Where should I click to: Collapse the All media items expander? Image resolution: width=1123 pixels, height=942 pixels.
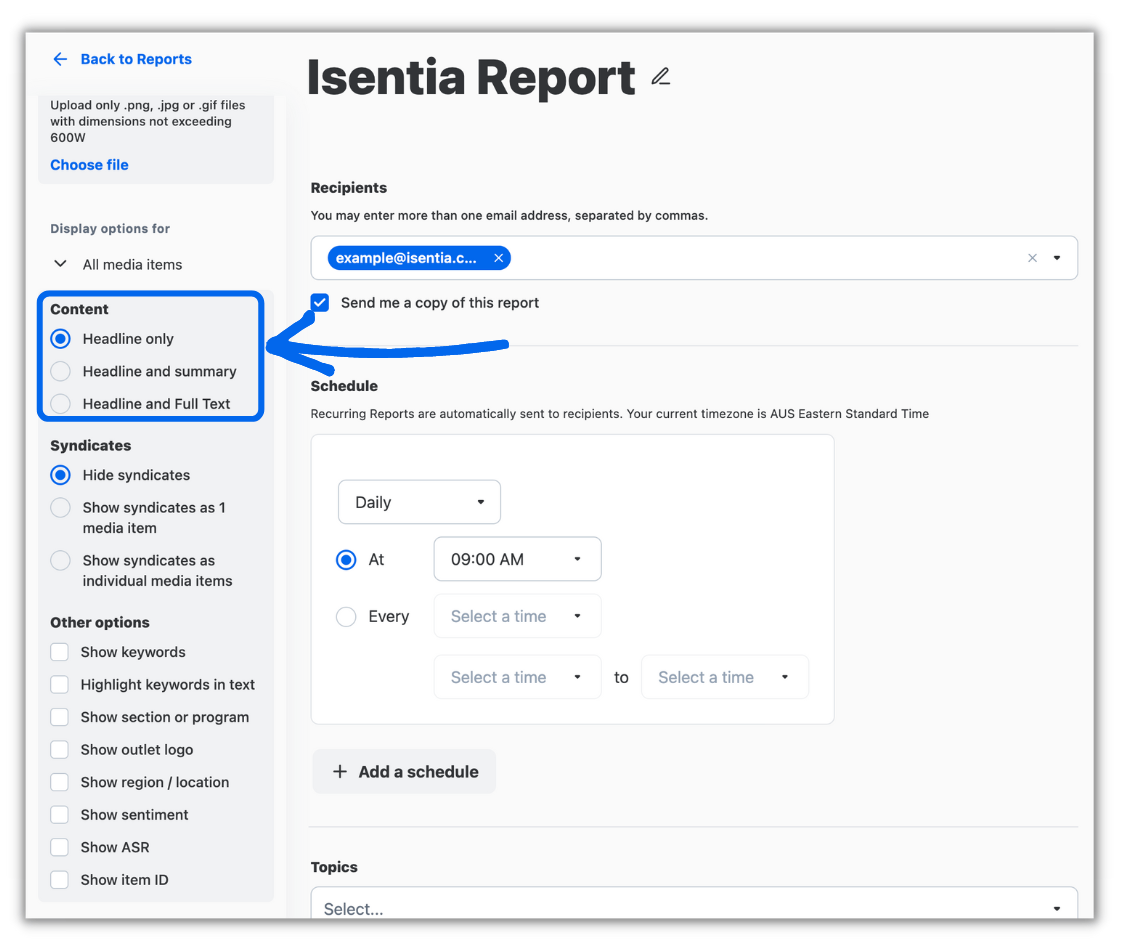tap(61, 264)
